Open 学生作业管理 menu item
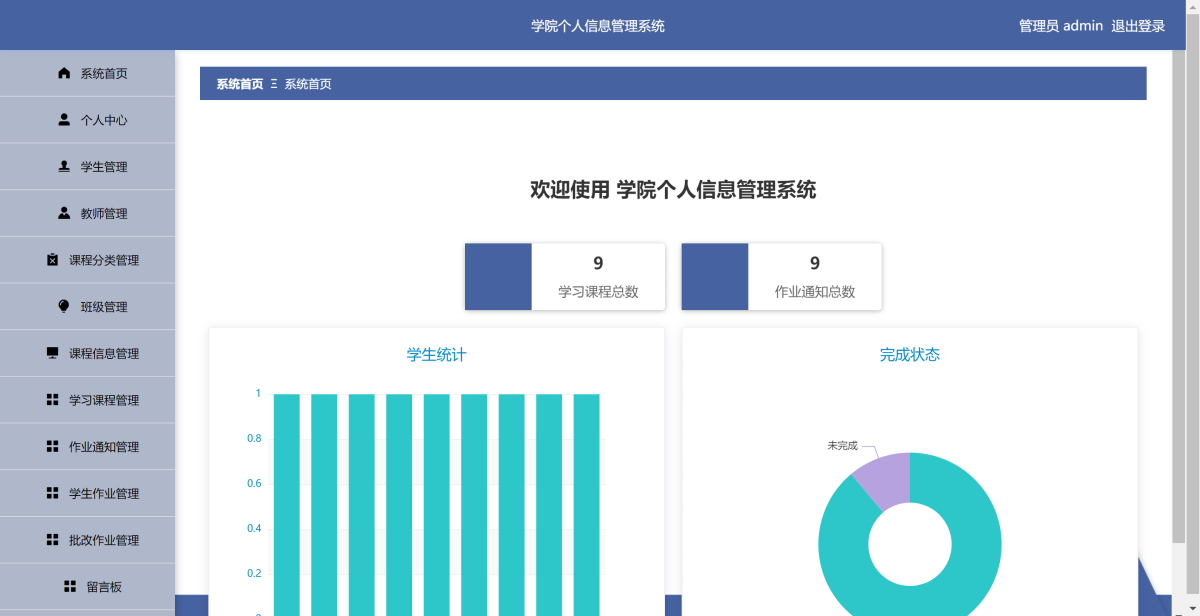The width and height of the screenshot is (1200, 616). [103, 493]
